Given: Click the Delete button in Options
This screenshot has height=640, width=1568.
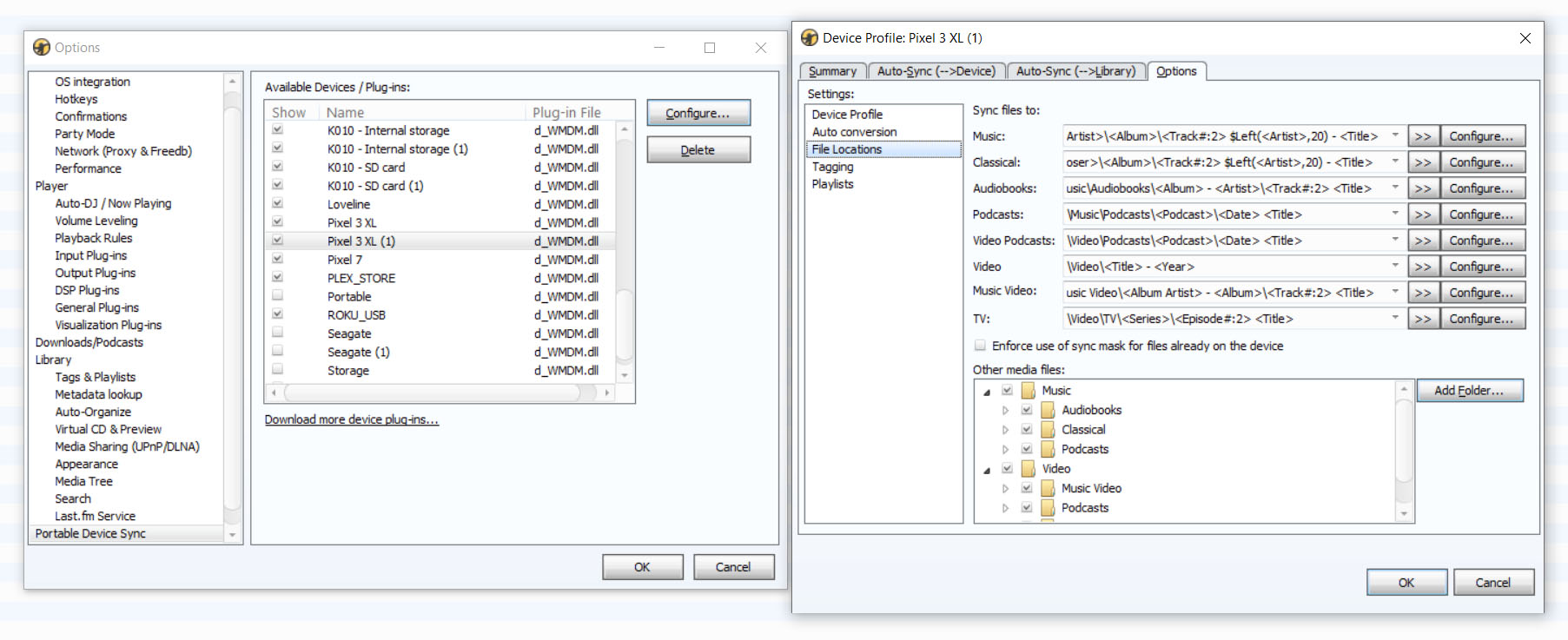Looking at the screenshot, I should (698, 150).
